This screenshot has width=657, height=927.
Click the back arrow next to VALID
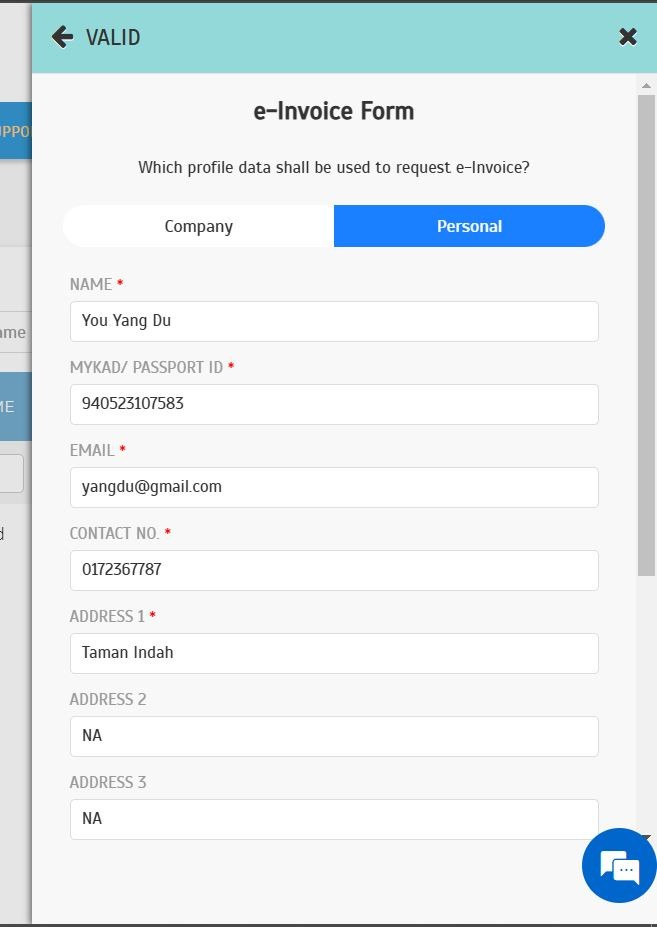[x=62, y=37]
